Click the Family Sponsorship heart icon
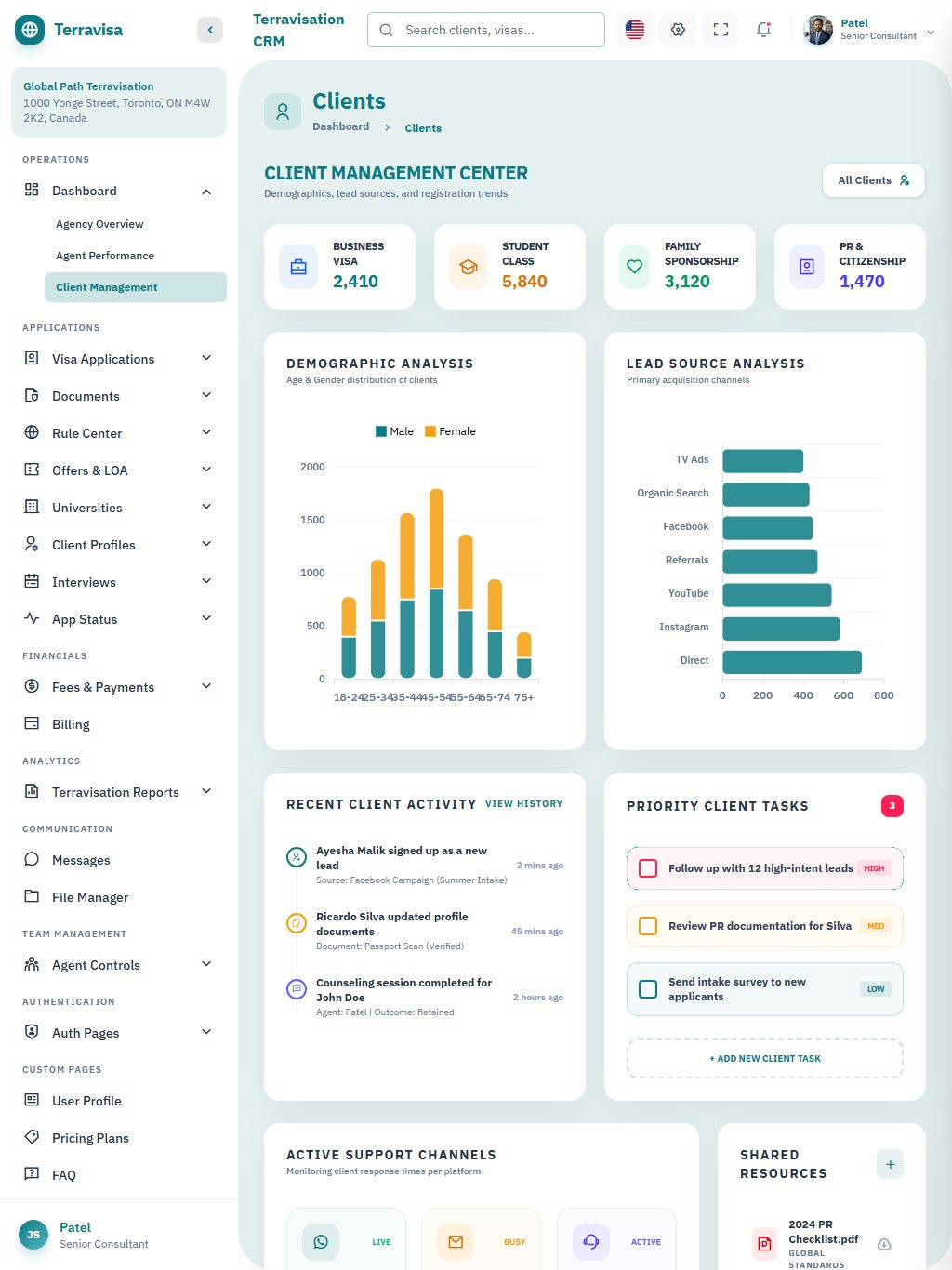 (x=635, y=267)
